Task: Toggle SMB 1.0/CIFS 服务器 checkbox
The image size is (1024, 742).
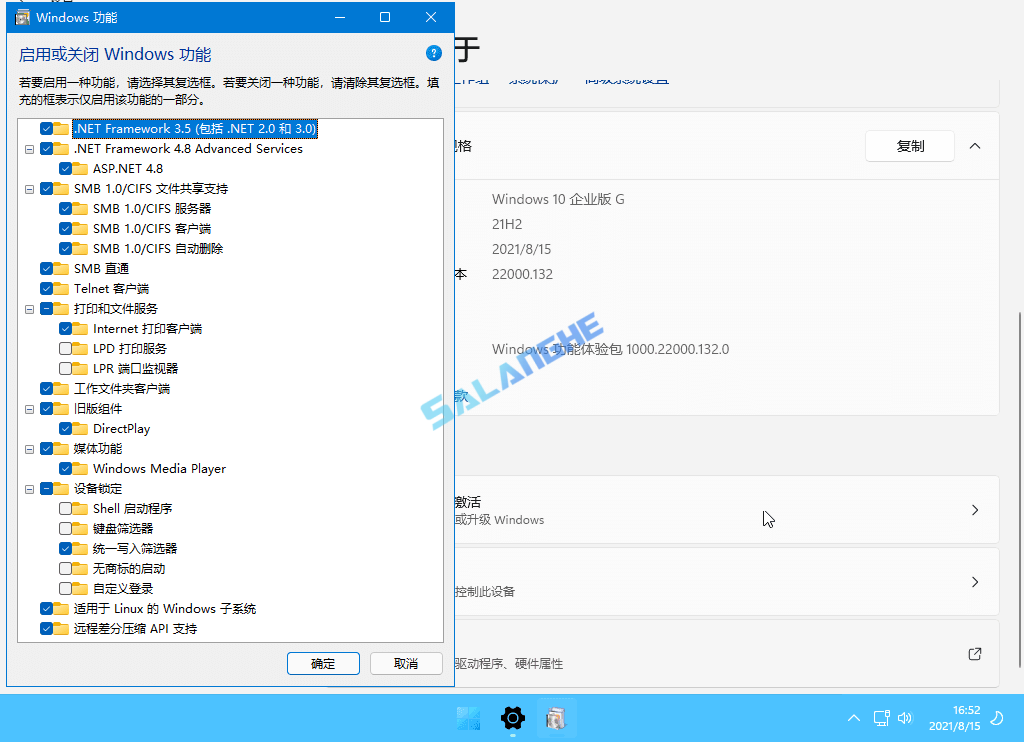Action: 65,208
